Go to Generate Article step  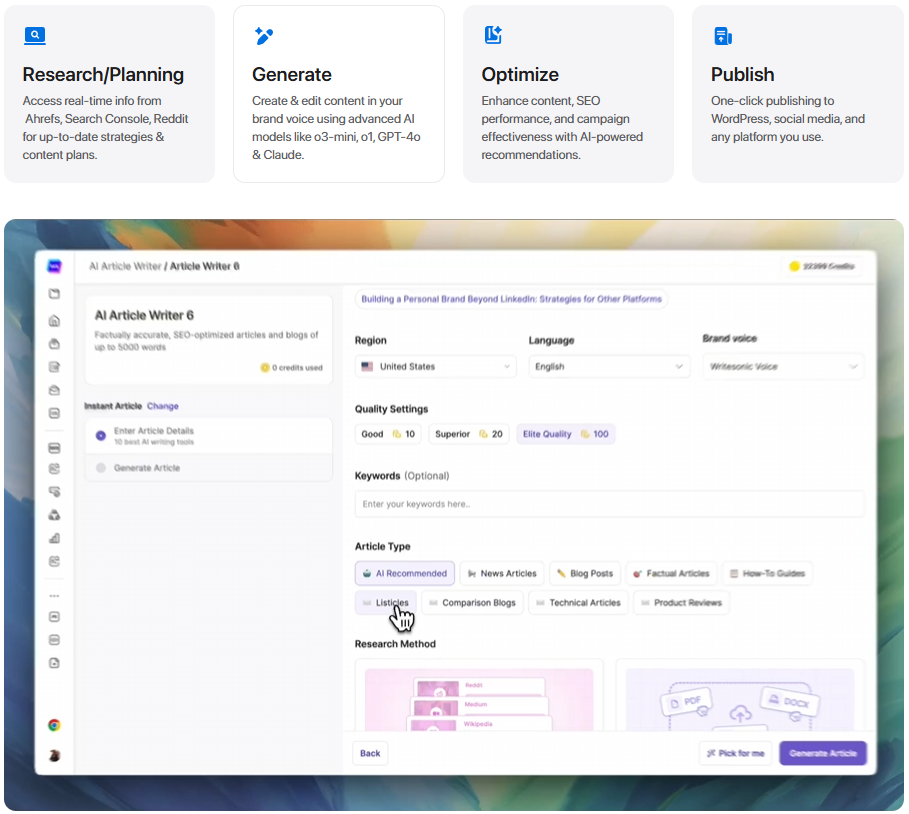tap(209, 468)
